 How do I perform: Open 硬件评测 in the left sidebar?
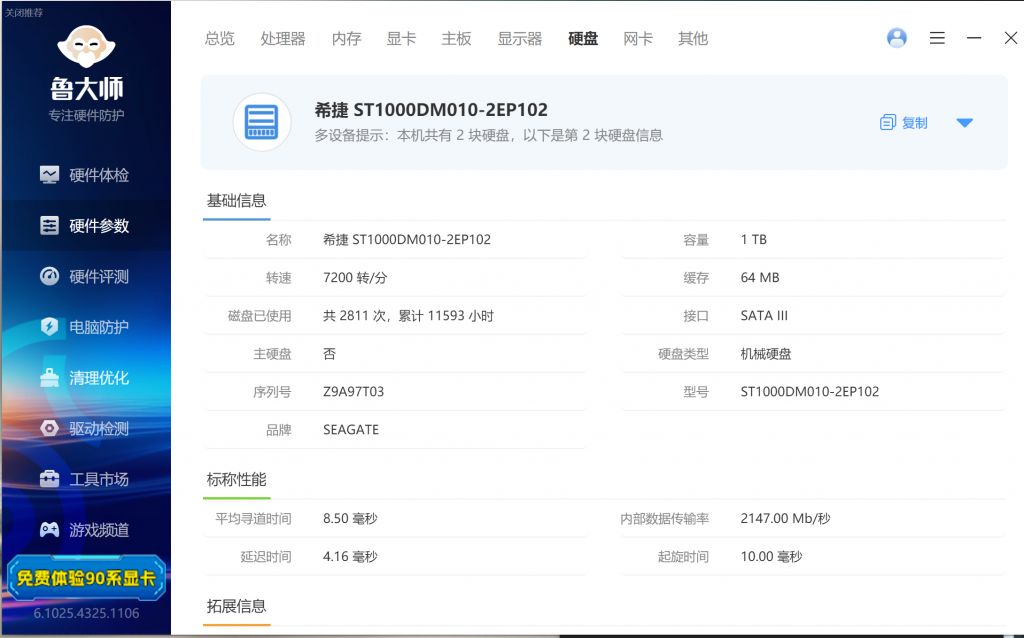(x=86, y=276)
